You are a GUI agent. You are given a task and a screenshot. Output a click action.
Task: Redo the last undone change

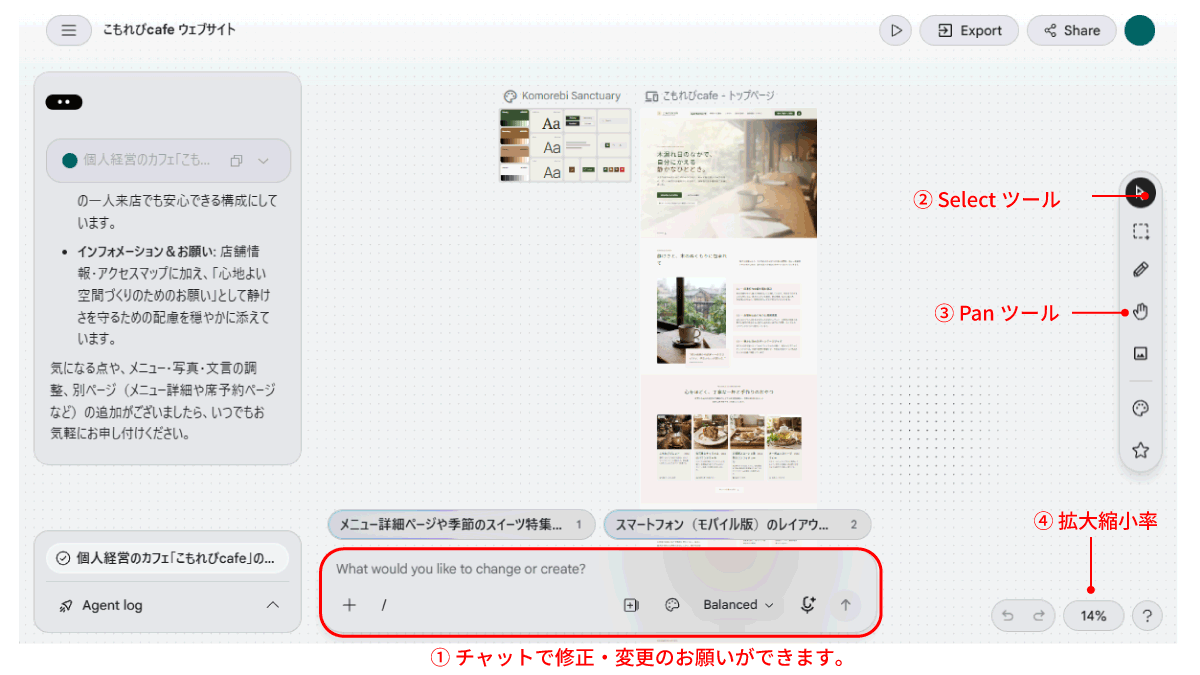(1038, 616)
